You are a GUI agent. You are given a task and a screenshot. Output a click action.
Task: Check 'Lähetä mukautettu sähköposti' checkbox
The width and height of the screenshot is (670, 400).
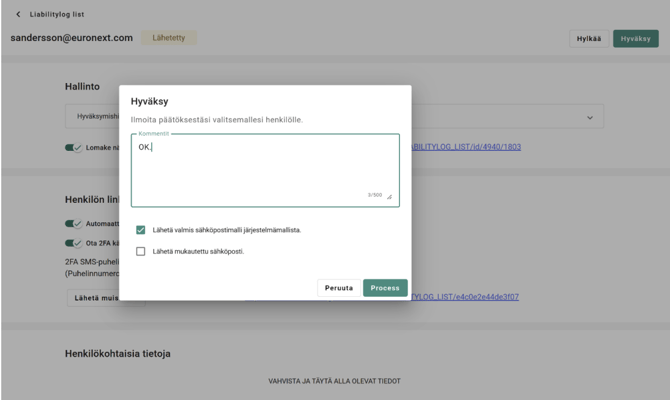pos(141,251)
